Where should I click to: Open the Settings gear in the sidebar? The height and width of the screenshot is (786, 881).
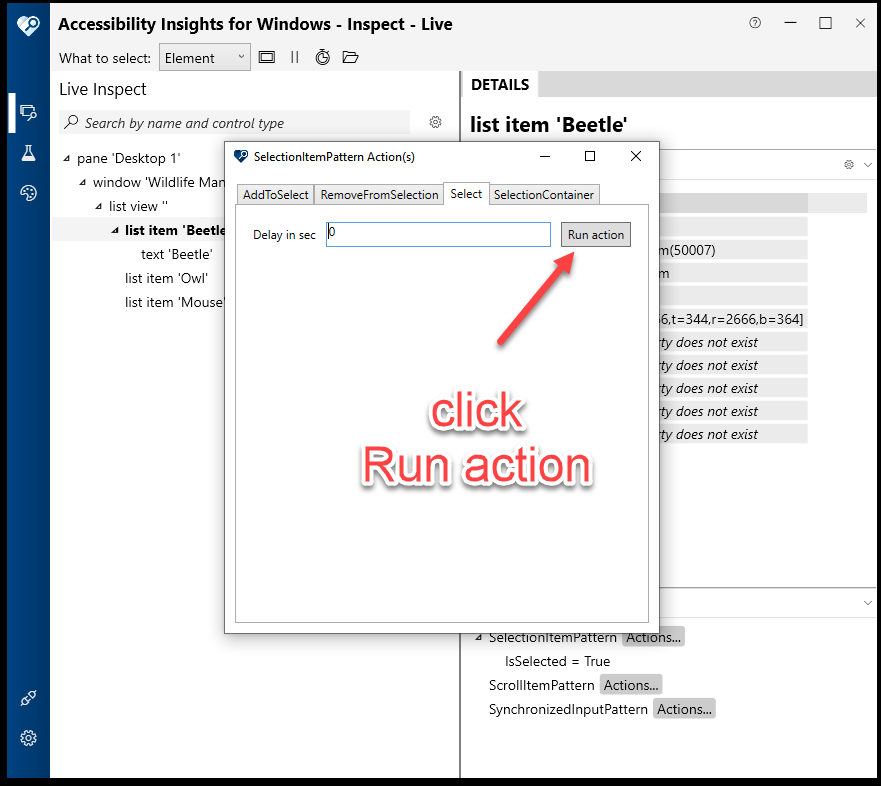click(28, 738)
